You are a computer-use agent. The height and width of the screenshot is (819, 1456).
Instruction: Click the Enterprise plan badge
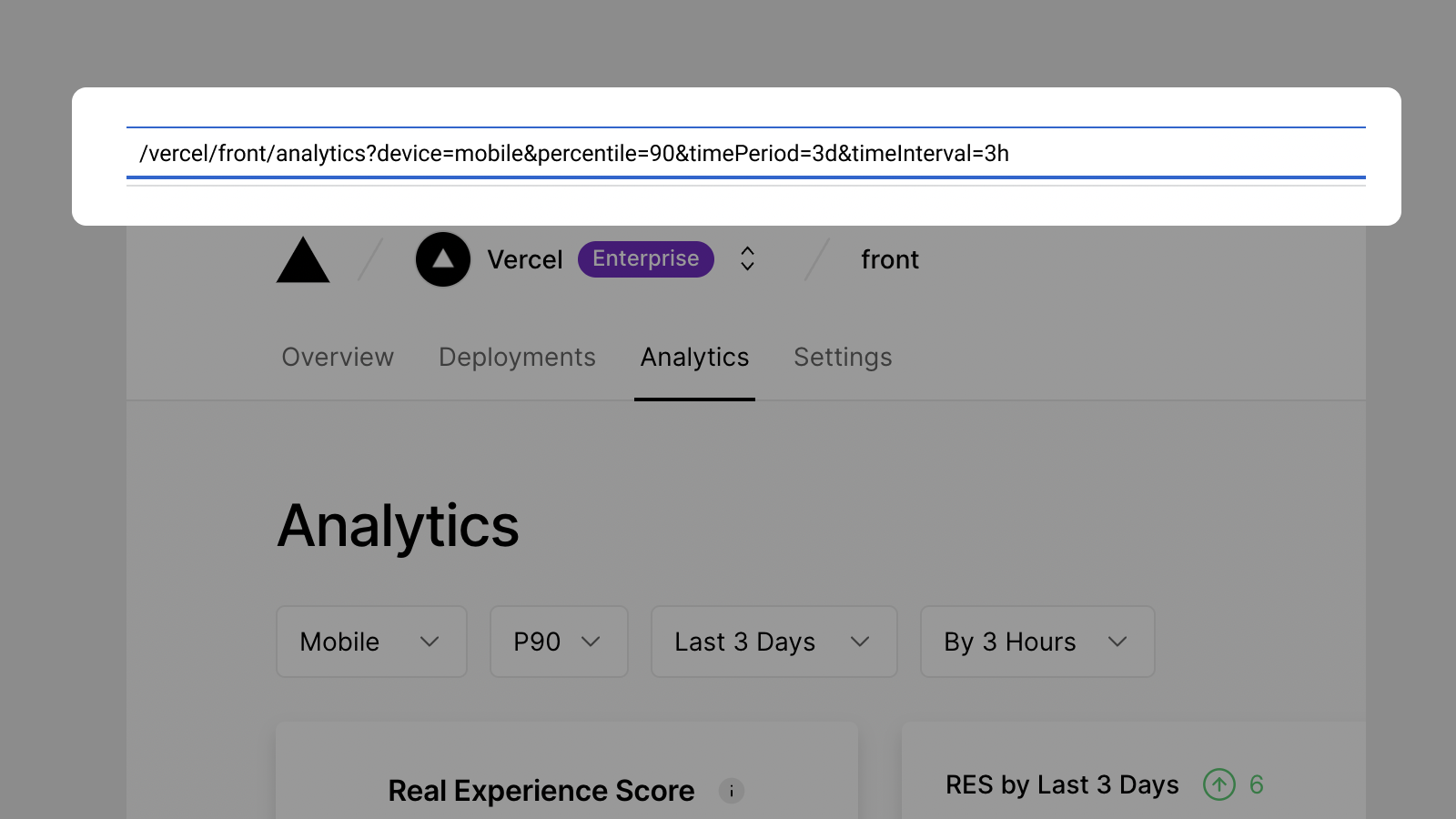(x=645, y=258)
